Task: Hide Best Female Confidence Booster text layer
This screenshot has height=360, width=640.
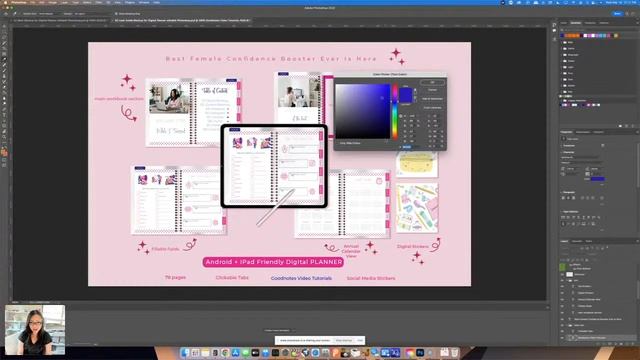Action: point(562,319)
